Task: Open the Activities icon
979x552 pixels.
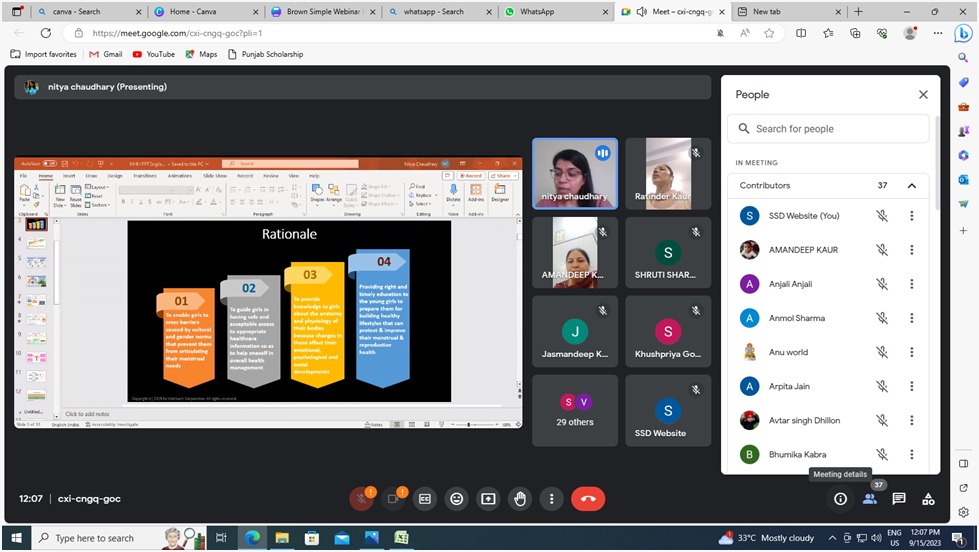Action: click(928, 498)
